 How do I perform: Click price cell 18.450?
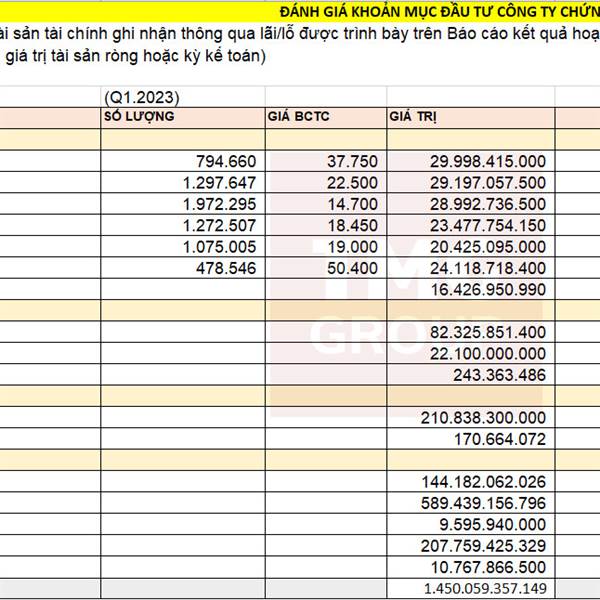coord(326,225)
